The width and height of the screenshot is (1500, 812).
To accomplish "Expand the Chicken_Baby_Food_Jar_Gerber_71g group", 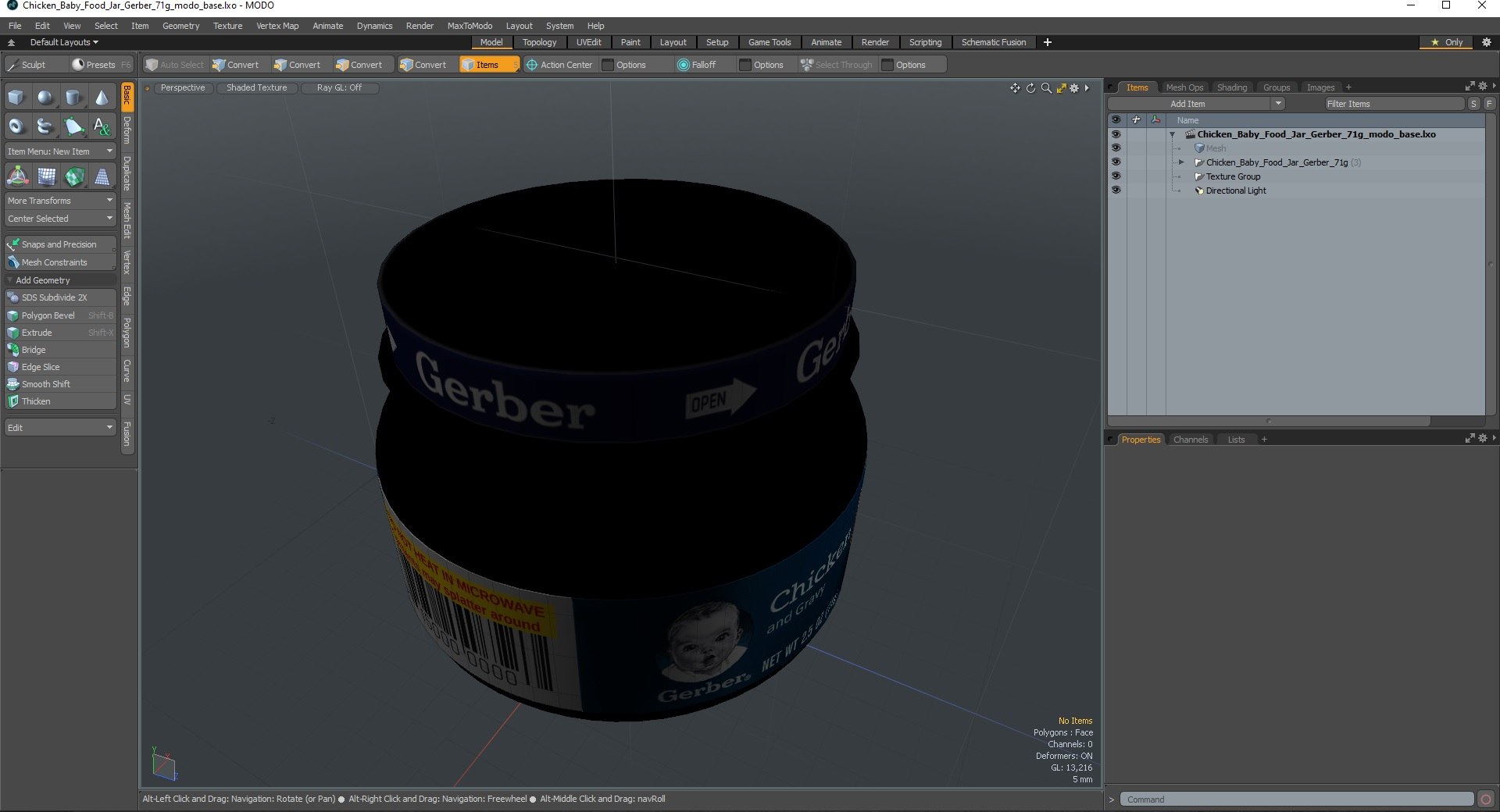I will 1181,162.
